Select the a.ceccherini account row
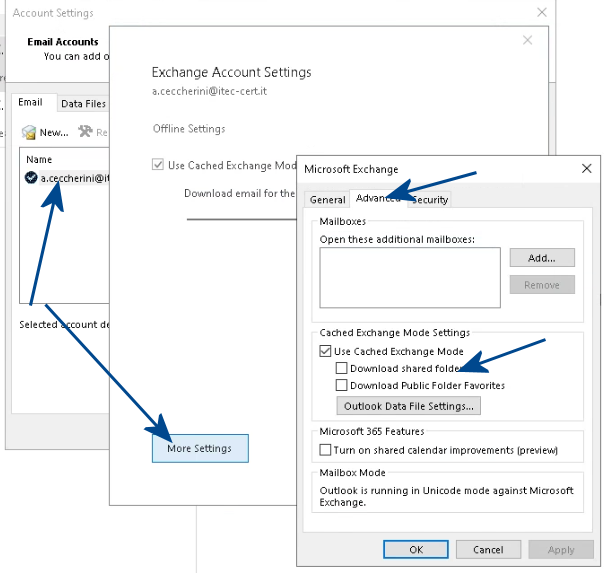The height and width of the screenshot is (573, 615). tap(66, 178)
